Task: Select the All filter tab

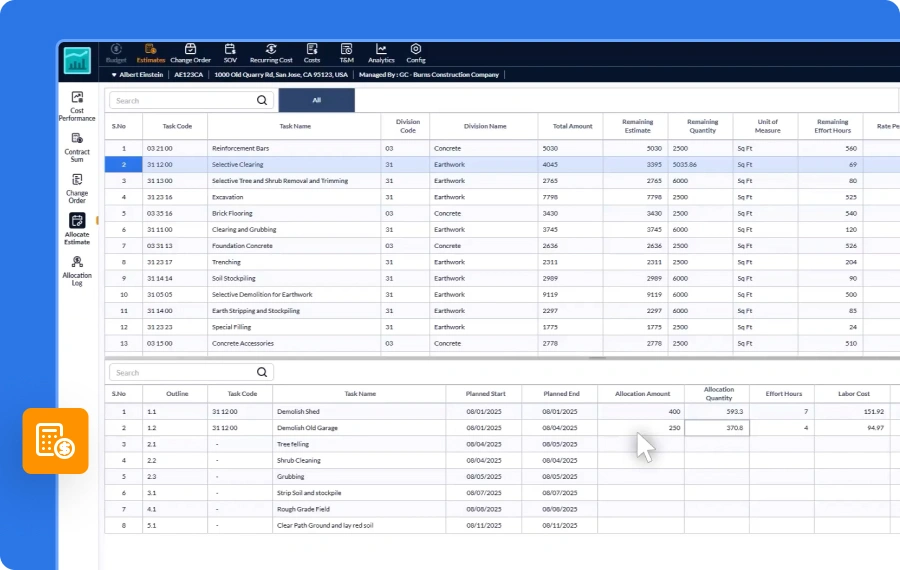Action: [316, 100]
